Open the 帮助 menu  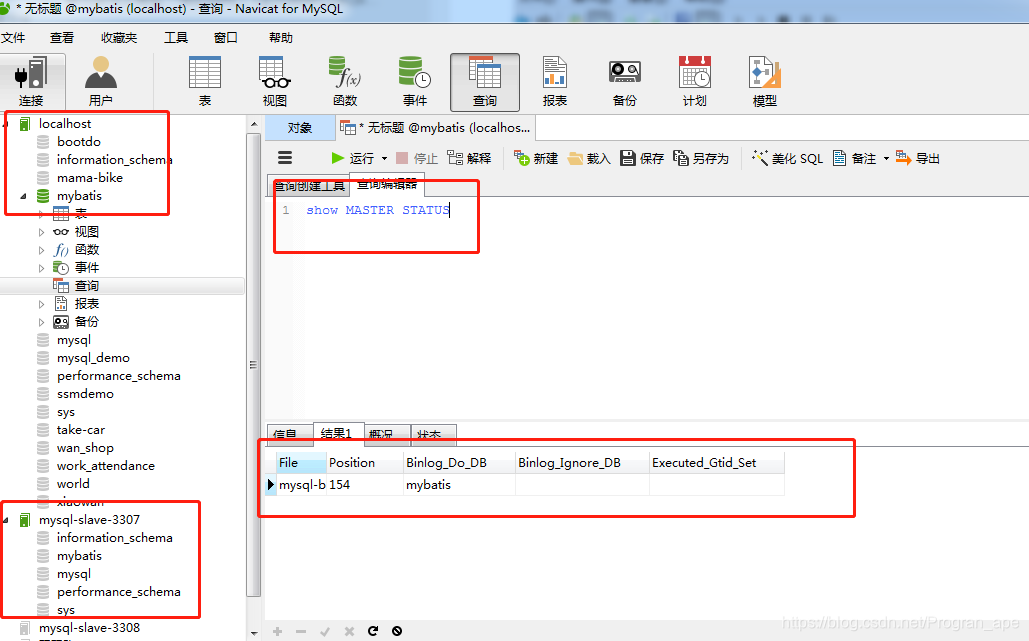pos(281,37)
